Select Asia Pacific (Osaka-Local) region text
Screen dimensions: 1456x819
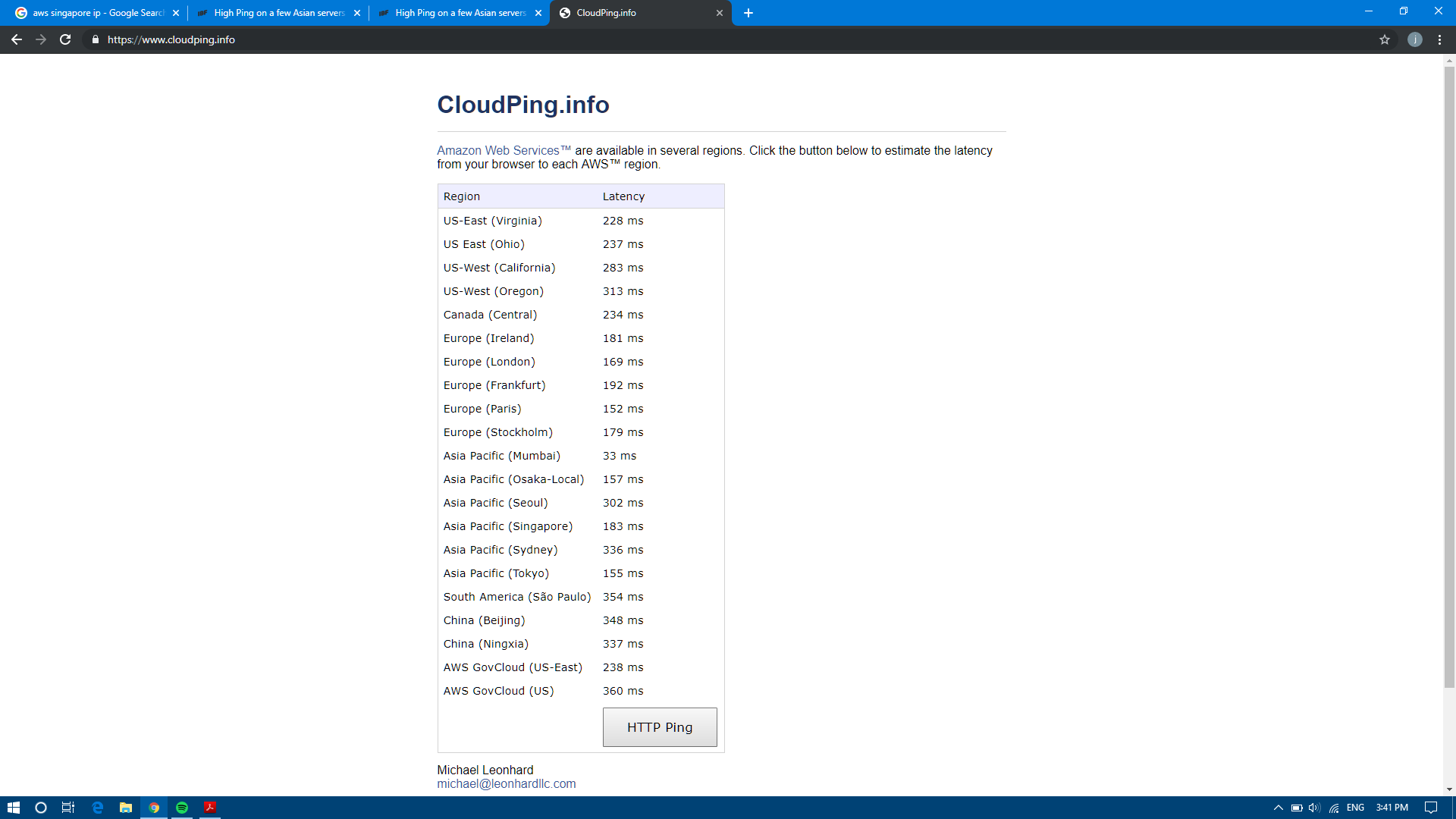(x=514, y=479)
